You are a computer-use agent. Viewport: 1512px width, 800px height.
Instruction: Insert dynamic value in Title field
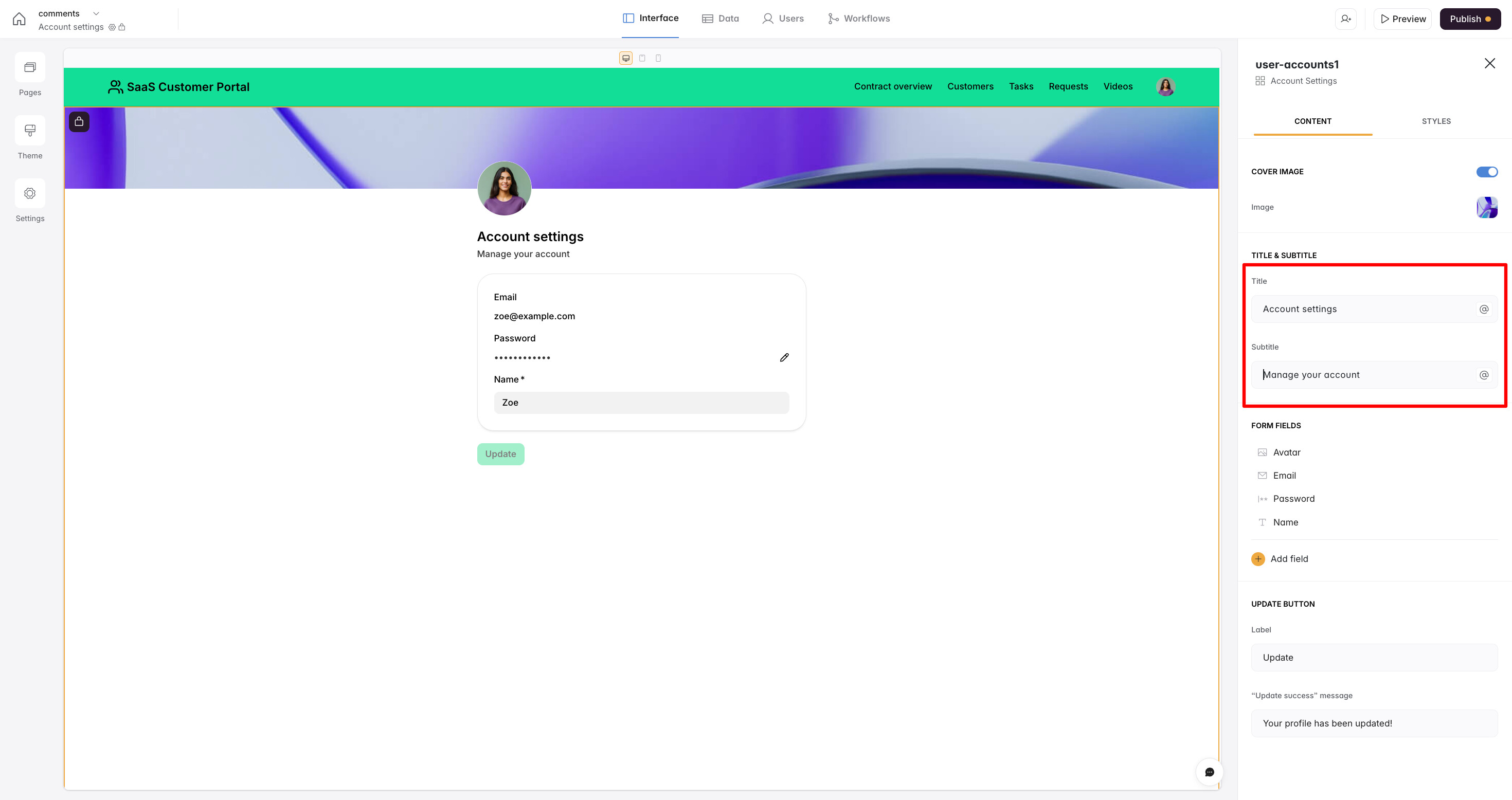[1484, 310]
